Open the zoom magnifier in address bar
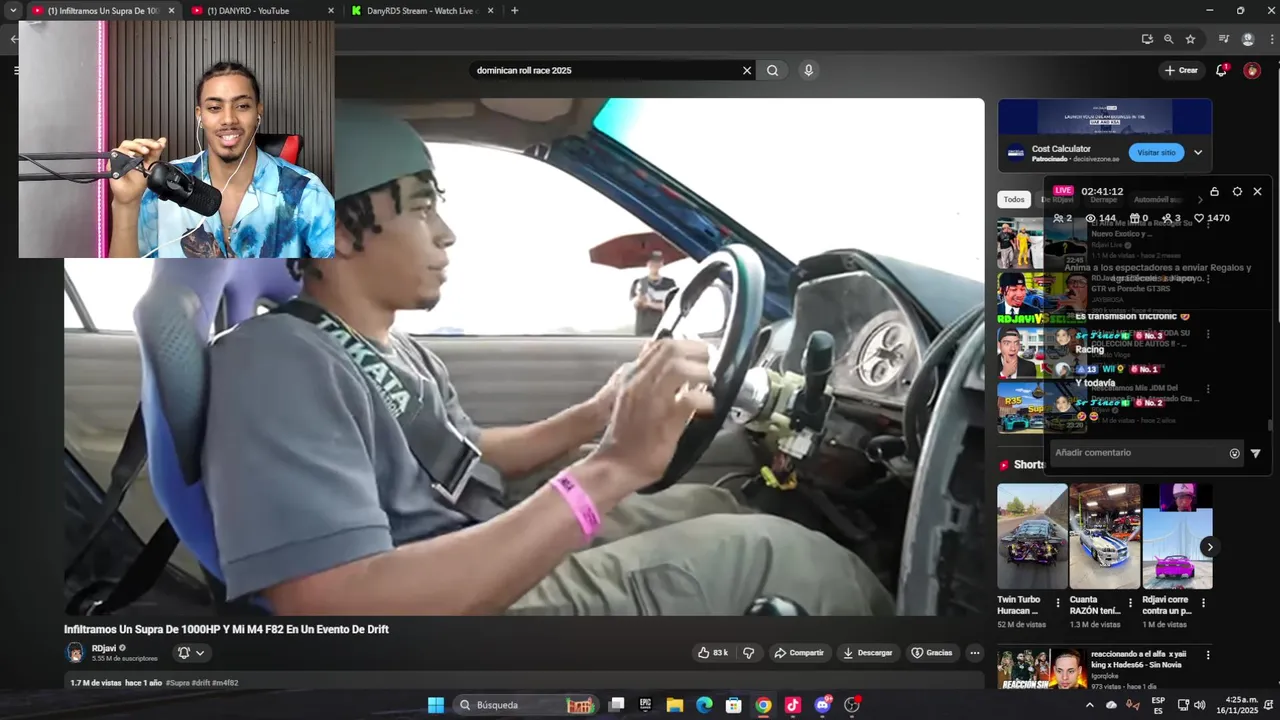This screenshot has width=1280, height=720. click(1168, 39)
